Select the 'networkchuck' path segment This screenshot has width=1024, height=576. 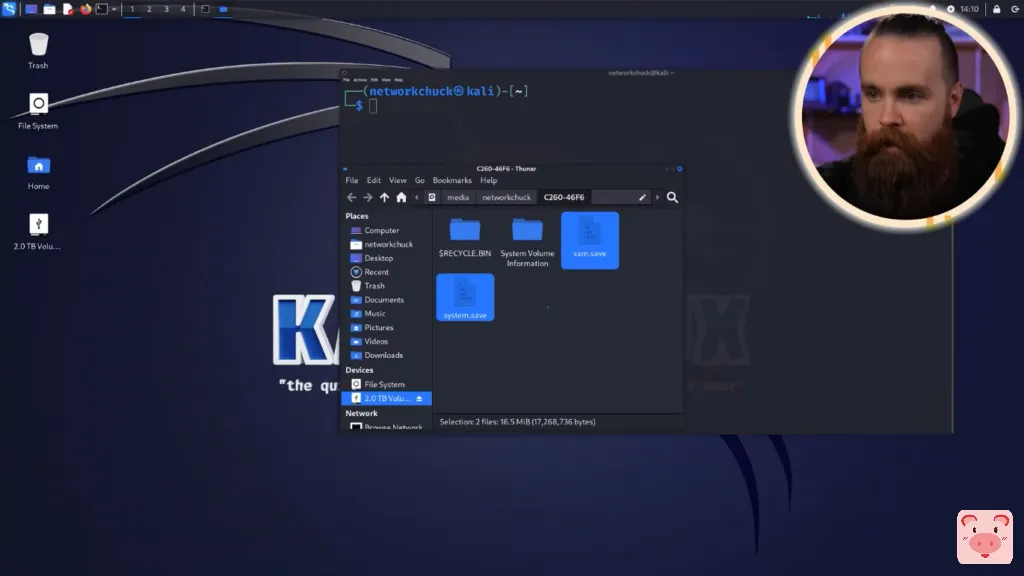point(506,197)
